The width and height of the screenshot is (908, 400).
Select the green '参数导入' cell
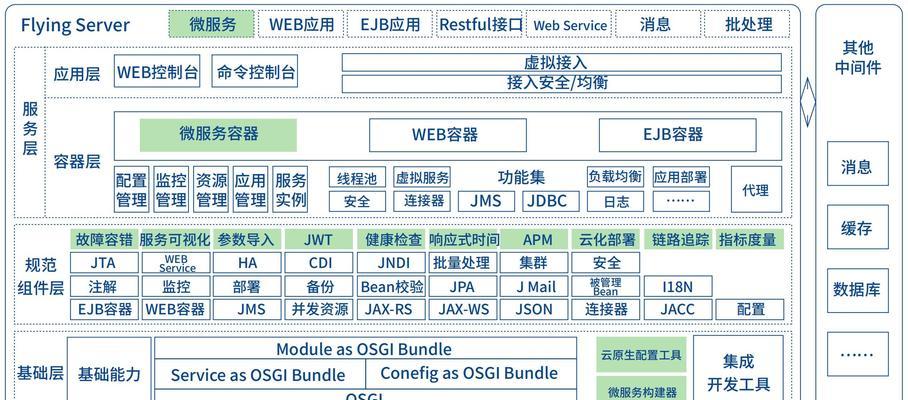[x=247, y=239]
